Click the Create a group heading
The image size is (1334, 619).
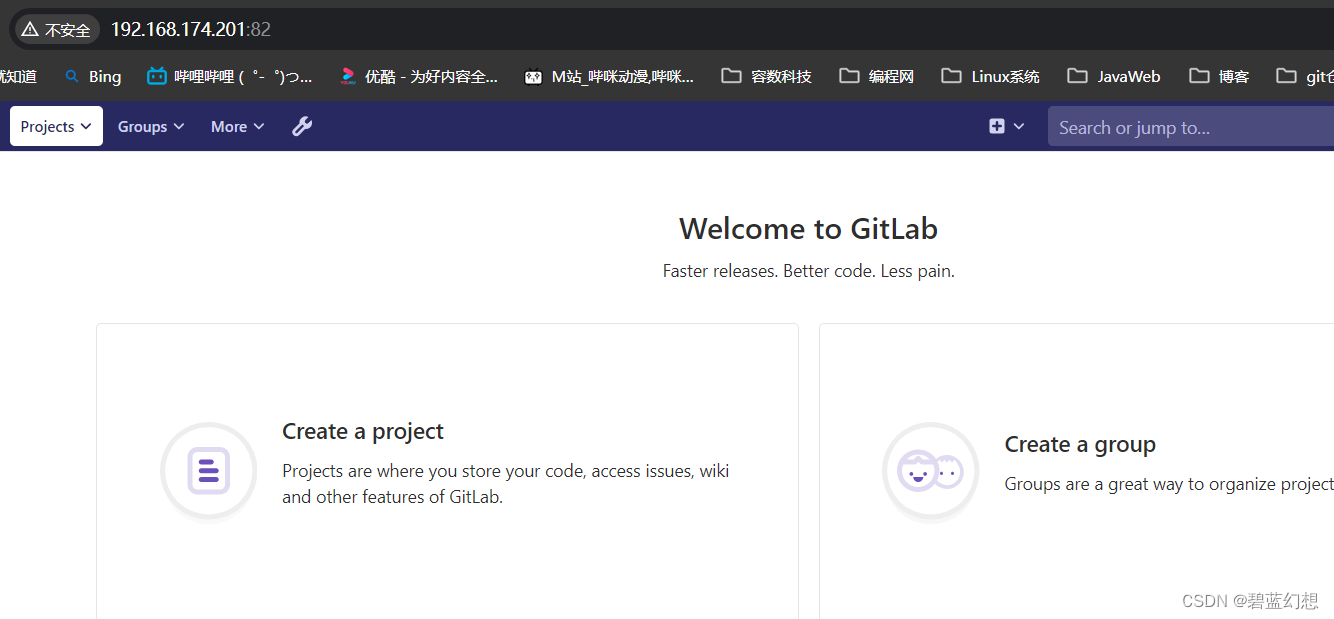(1080, 444)
